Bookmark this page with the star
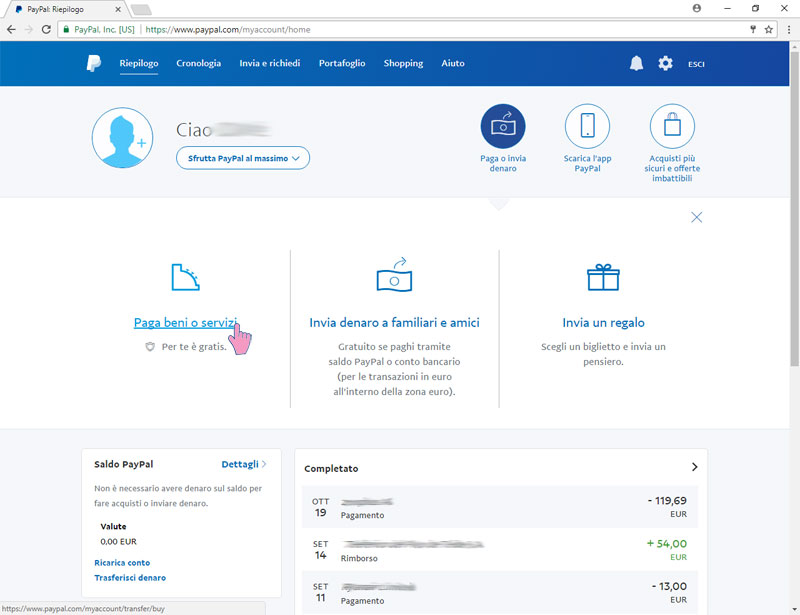Image resolution: width=800 pixels, height=615 pixels. (x=768, y=30)
